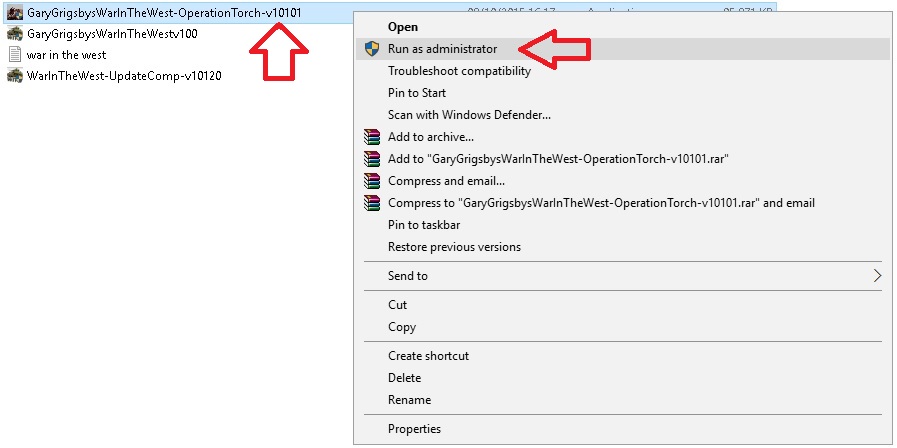Viewport: 897px width, 448px height.
Task: Click the 'war in the west' text document icon
Action: (x=15, y=55)
